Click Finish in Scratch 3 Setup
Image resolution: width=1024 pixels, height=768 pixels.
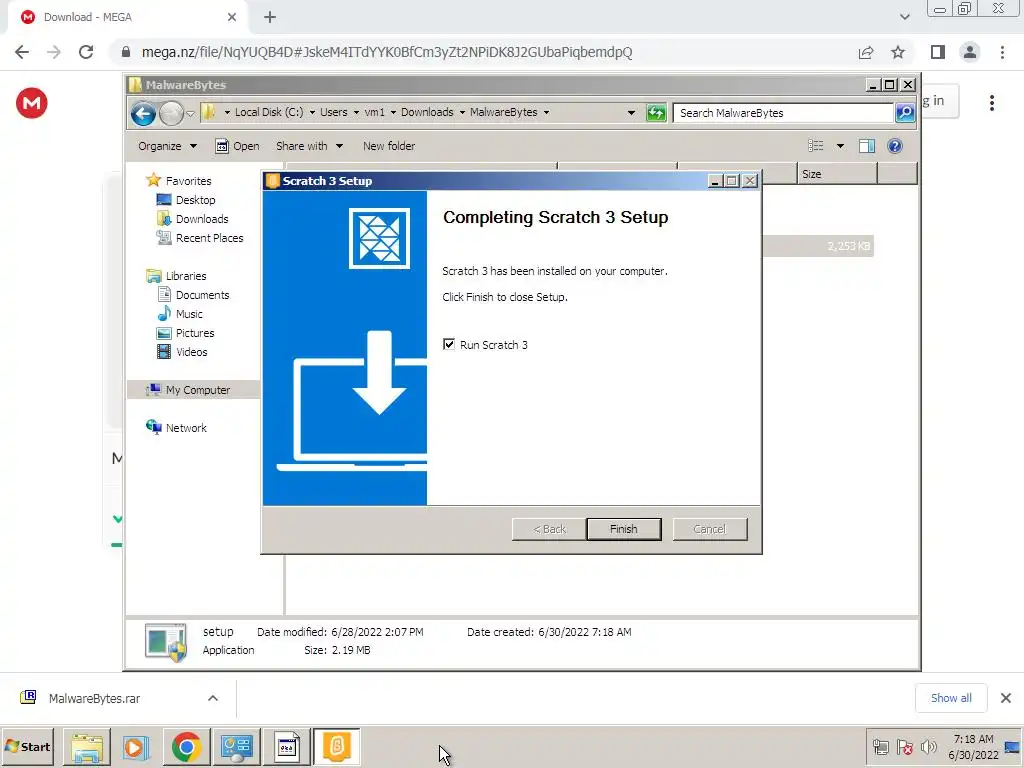click(623, 529)
